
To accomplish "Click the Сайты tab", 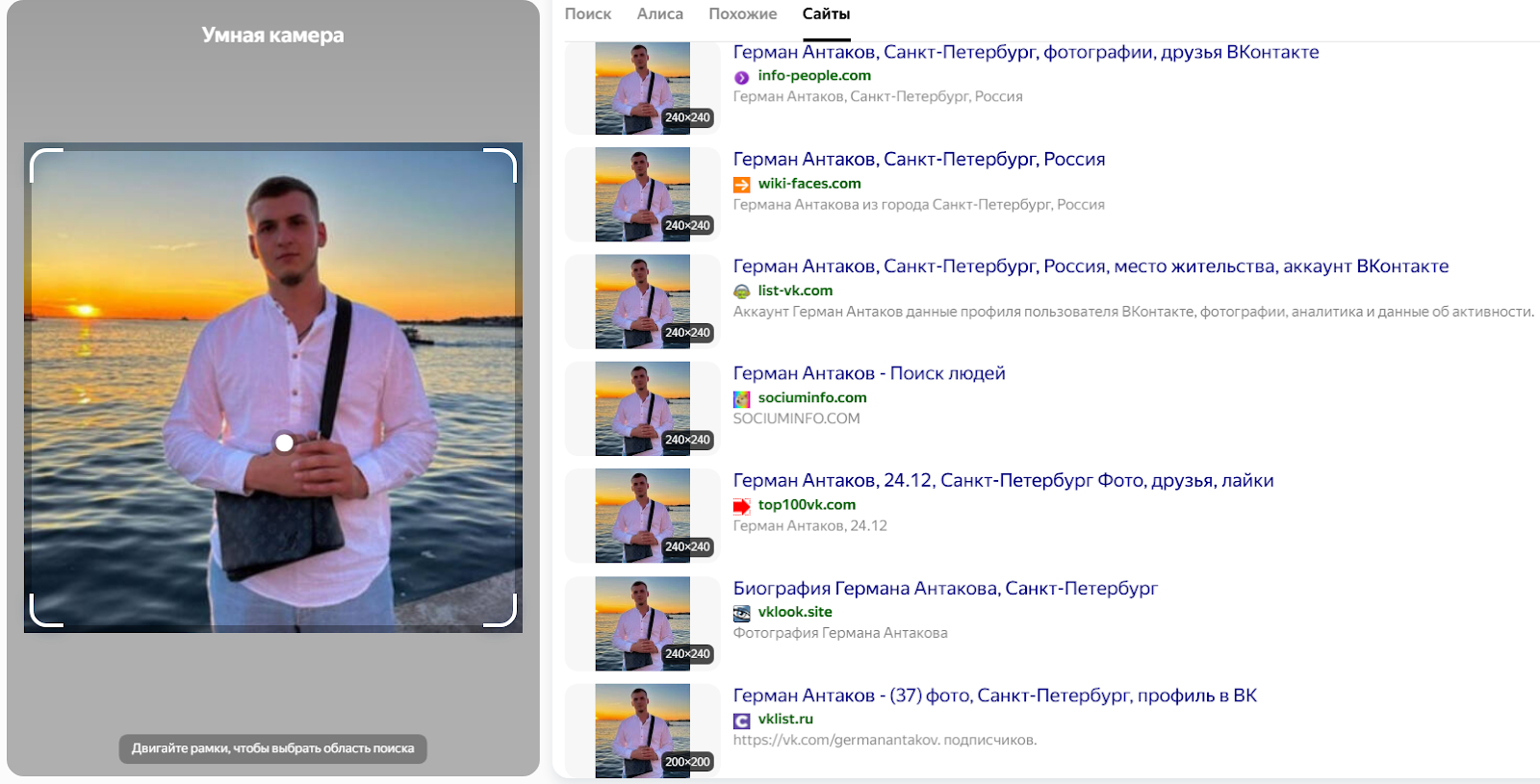I will 826,14.
